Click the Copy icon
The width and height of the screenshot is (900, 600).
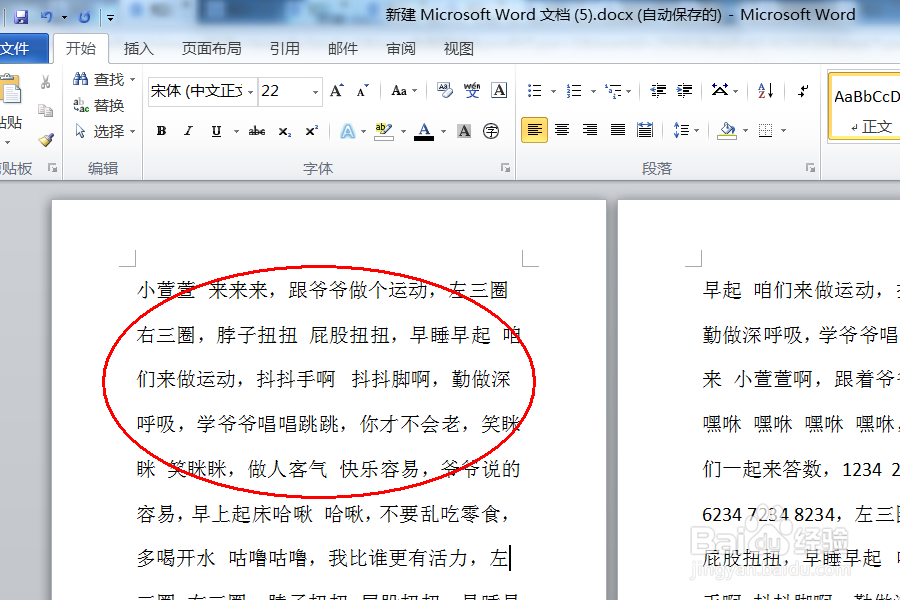click(x=45, y=110)
